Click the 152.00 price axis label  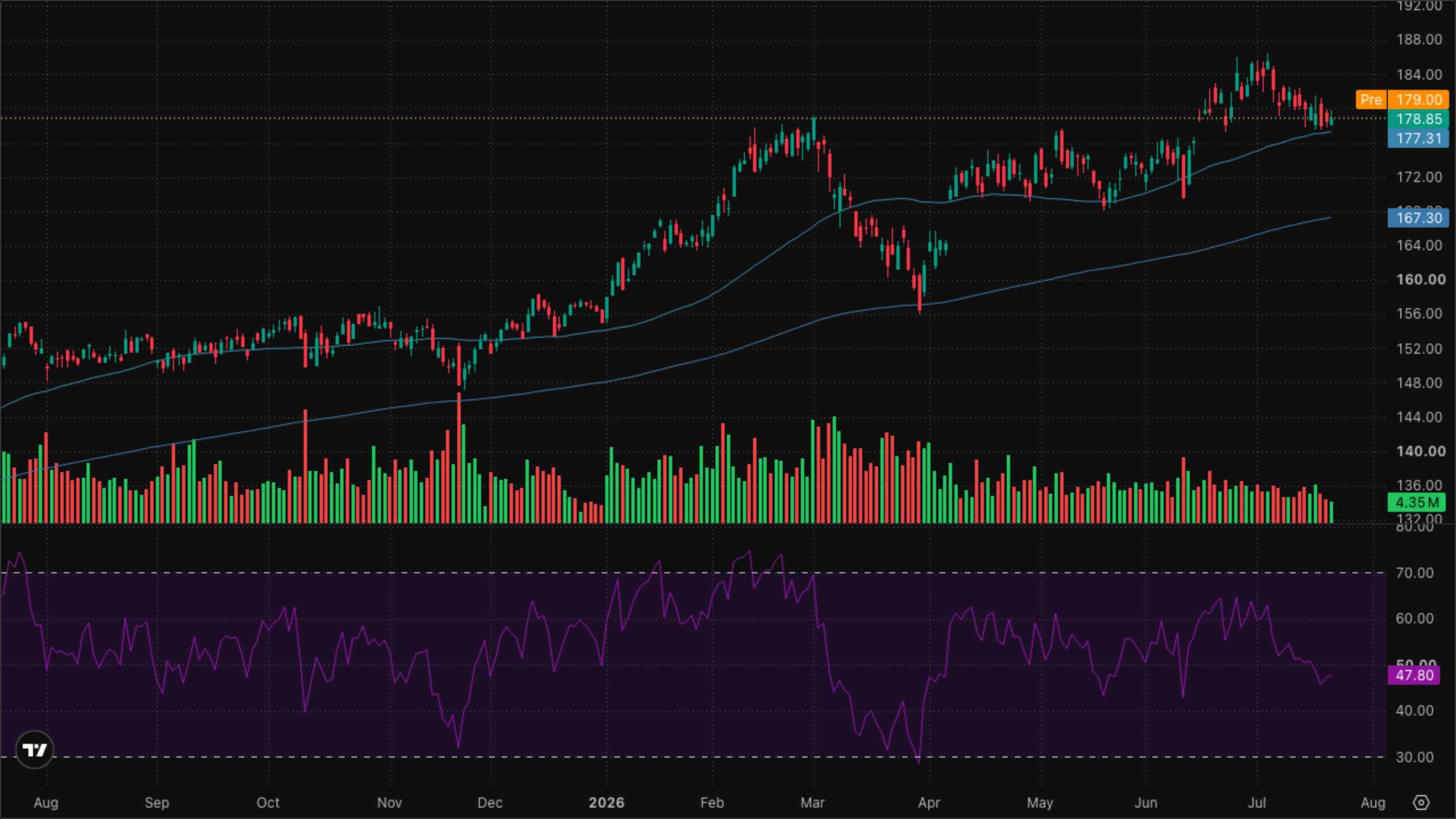click(x=1419, y=349)
